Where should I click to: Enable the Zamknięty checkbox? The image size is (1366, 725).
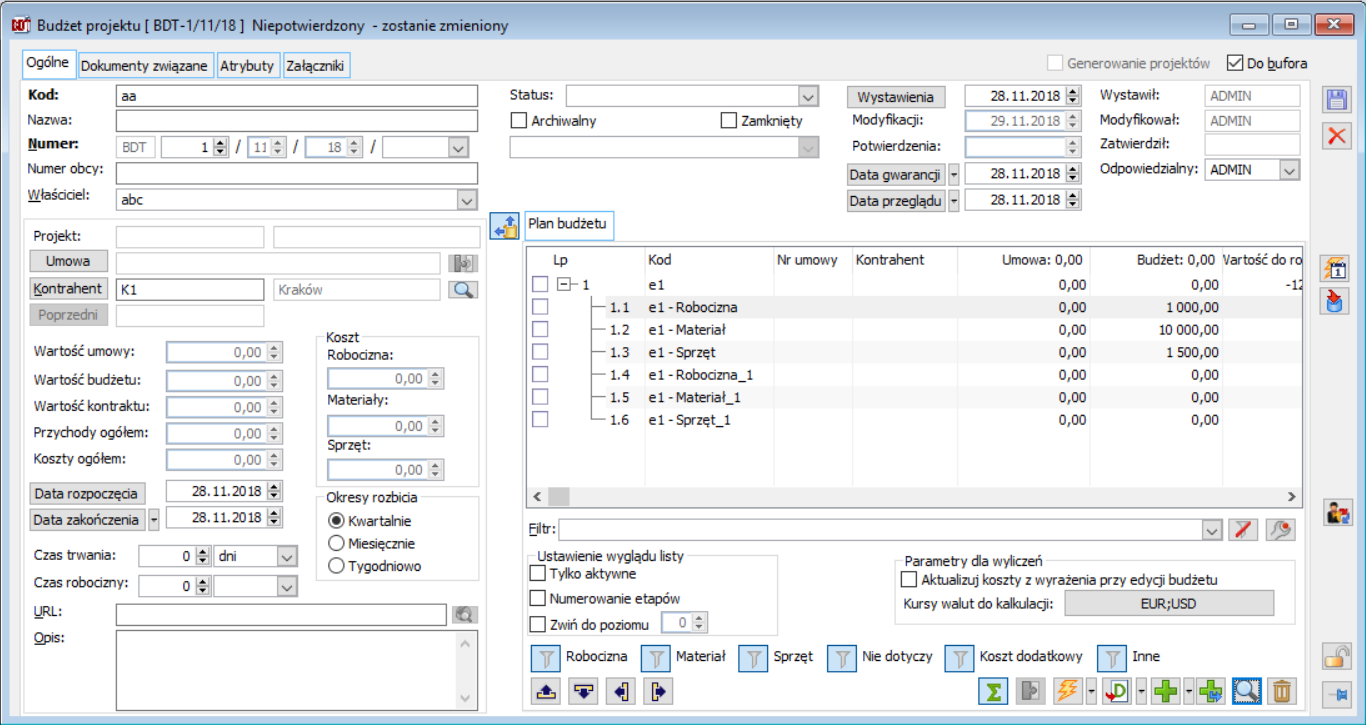(729, 121)
